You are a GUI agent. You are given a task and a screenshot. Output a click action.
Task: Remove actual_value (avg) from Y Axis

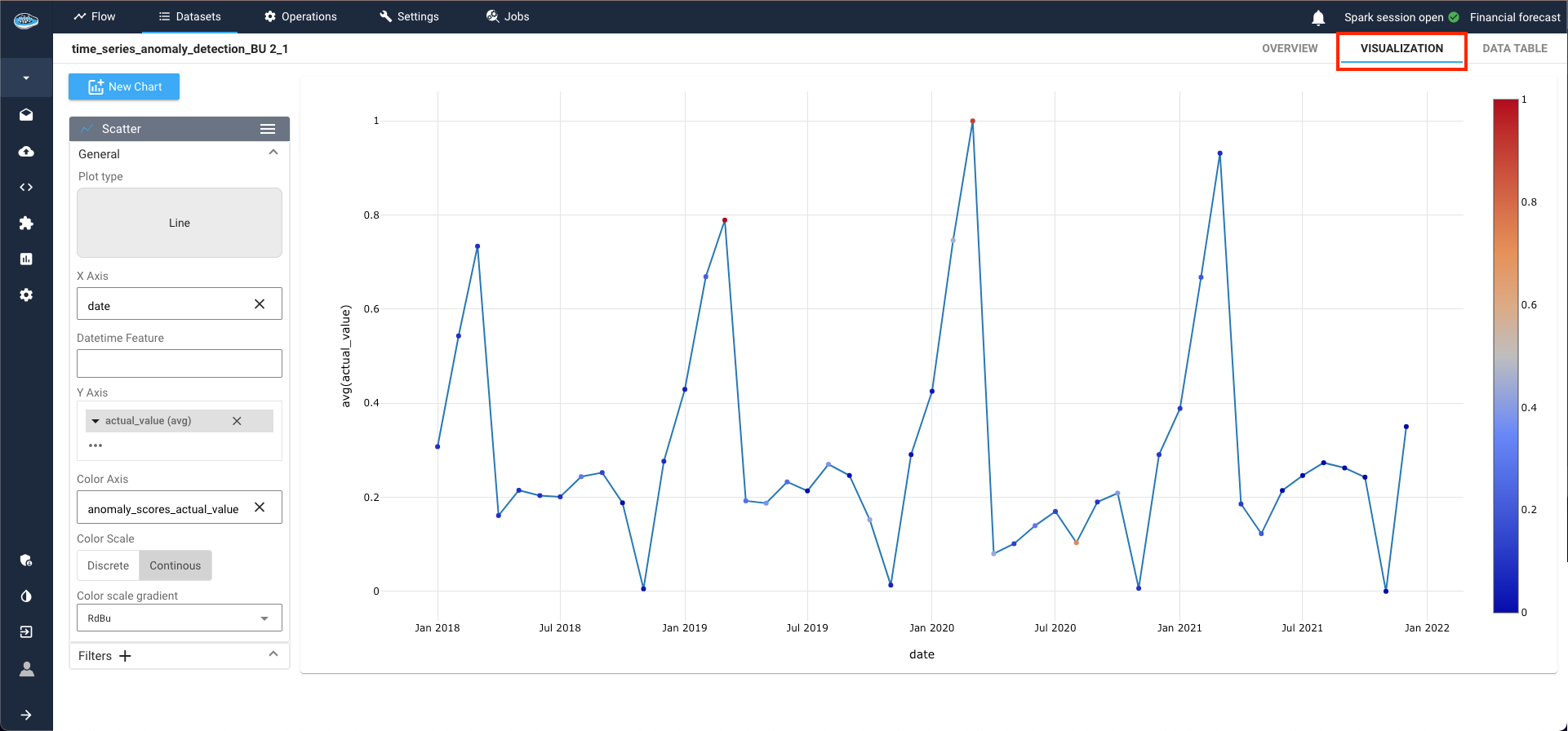point(237,421)
